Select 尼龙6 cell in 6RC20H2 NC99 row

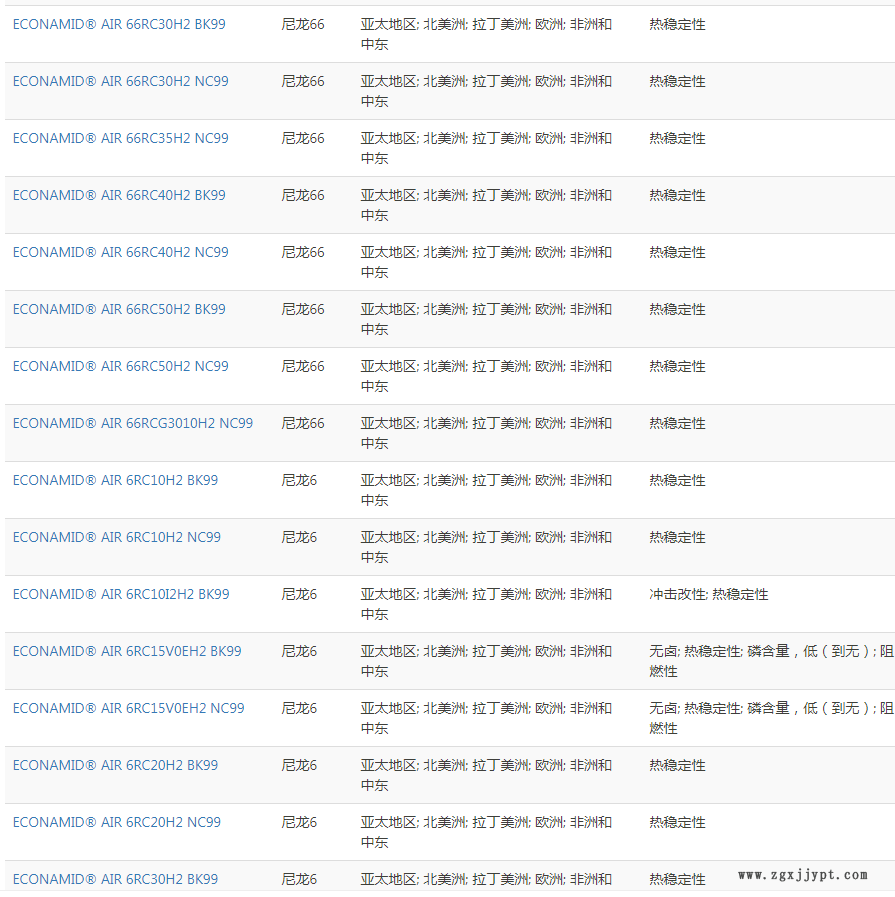click(299, 822)
